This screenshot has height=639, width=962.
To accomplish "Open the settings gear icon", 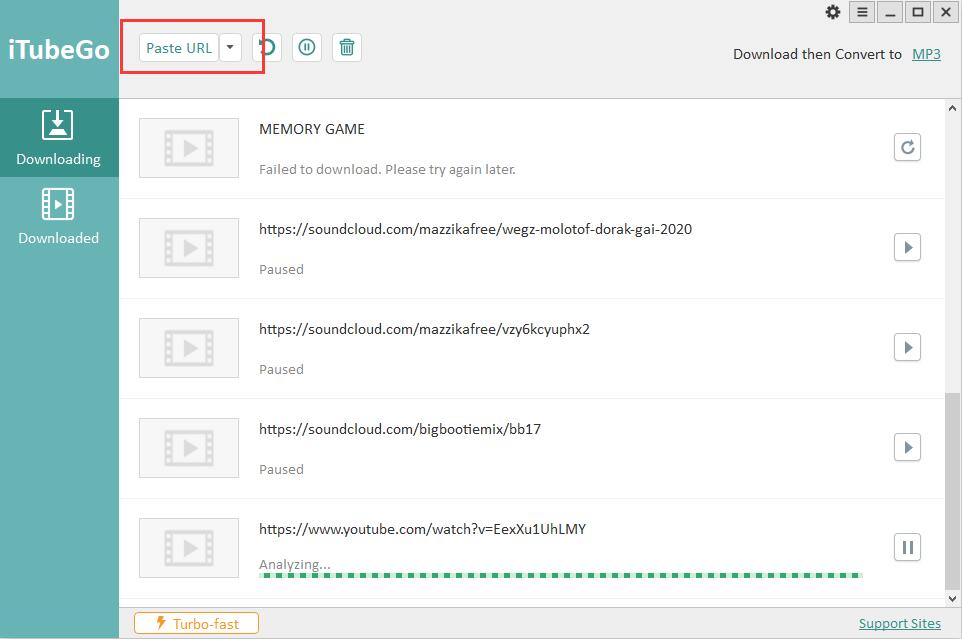I will (833, 12).
